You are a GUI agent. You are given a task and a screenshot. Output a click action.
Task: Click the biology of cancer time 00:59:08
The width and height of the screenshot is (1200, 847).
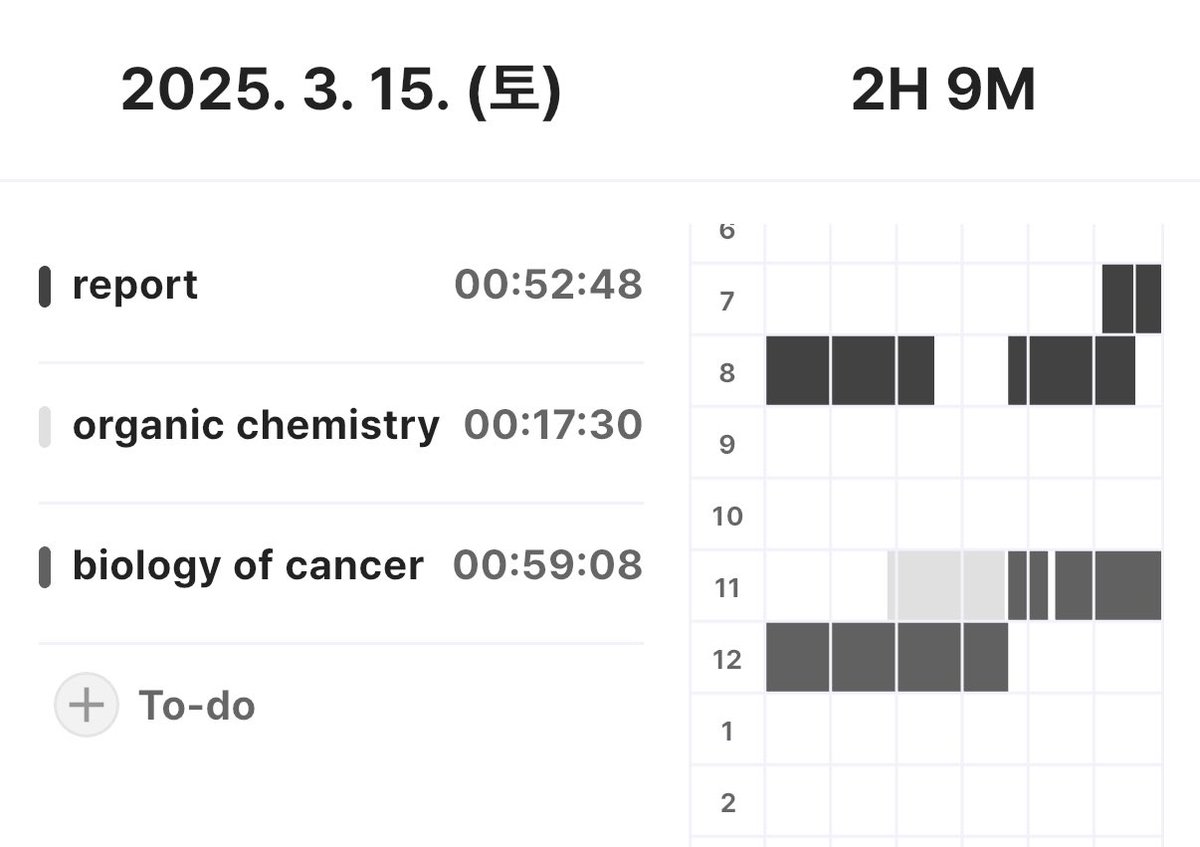tap(548, 565)
